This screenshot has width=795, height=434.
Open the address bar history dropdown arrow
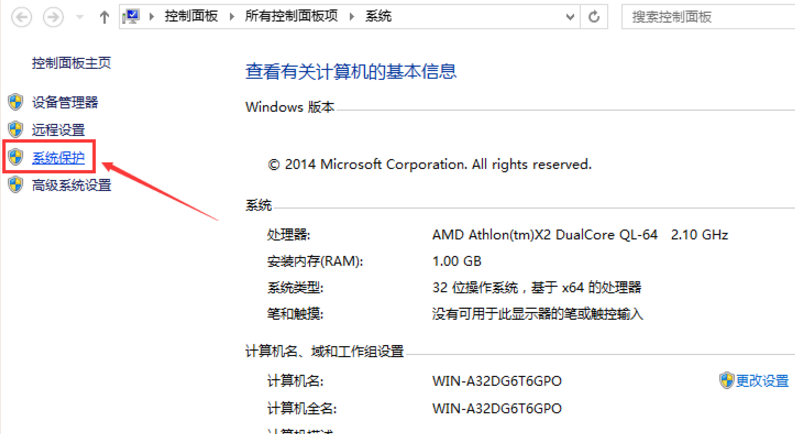[568, 17]
